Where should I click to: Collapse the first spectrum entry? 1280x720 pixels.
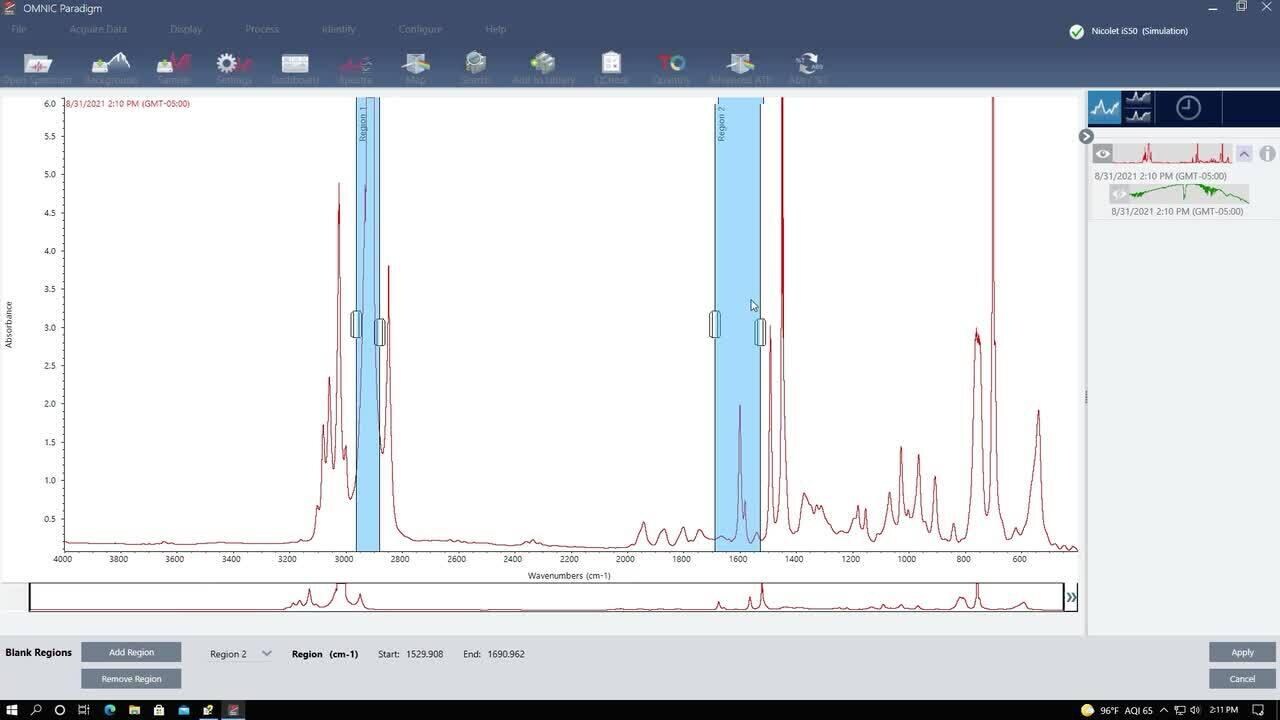tap(1244, 153)
